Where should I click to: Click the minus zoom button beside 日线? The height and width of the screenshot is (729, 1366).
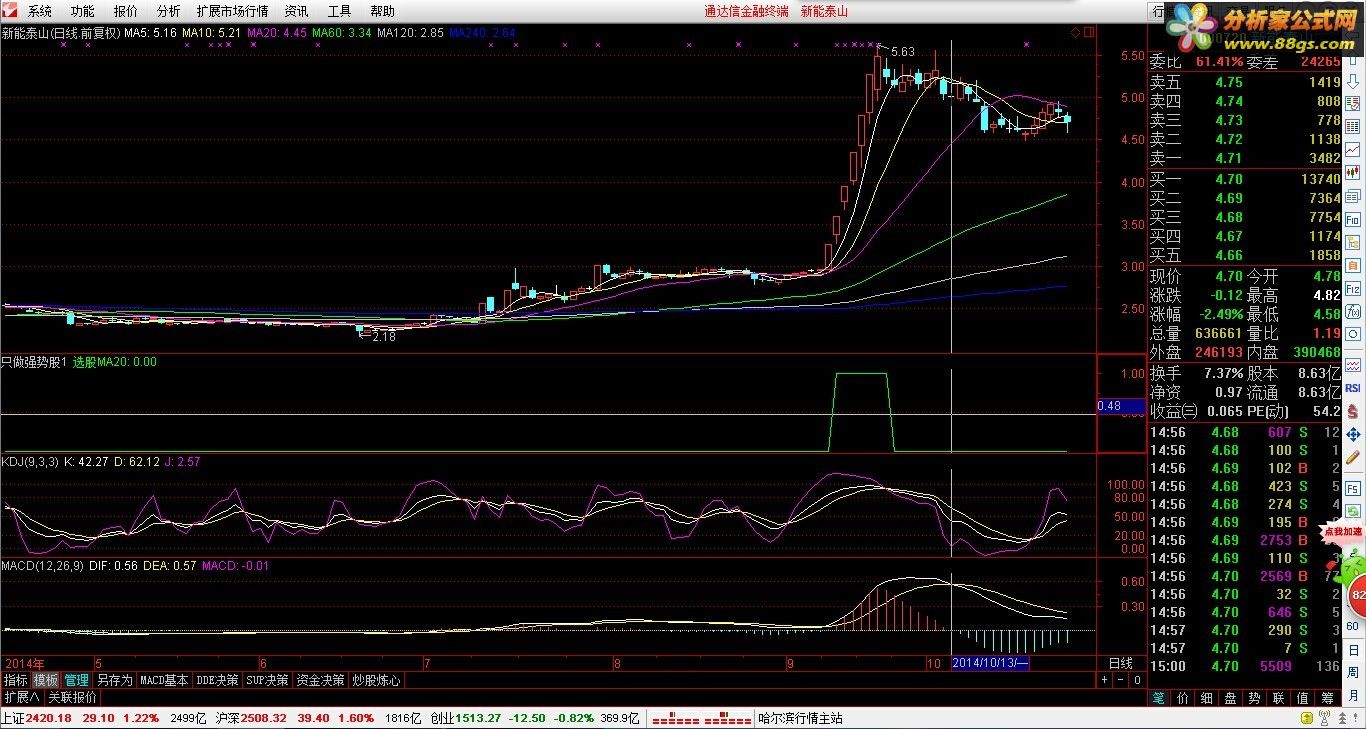1120,680
